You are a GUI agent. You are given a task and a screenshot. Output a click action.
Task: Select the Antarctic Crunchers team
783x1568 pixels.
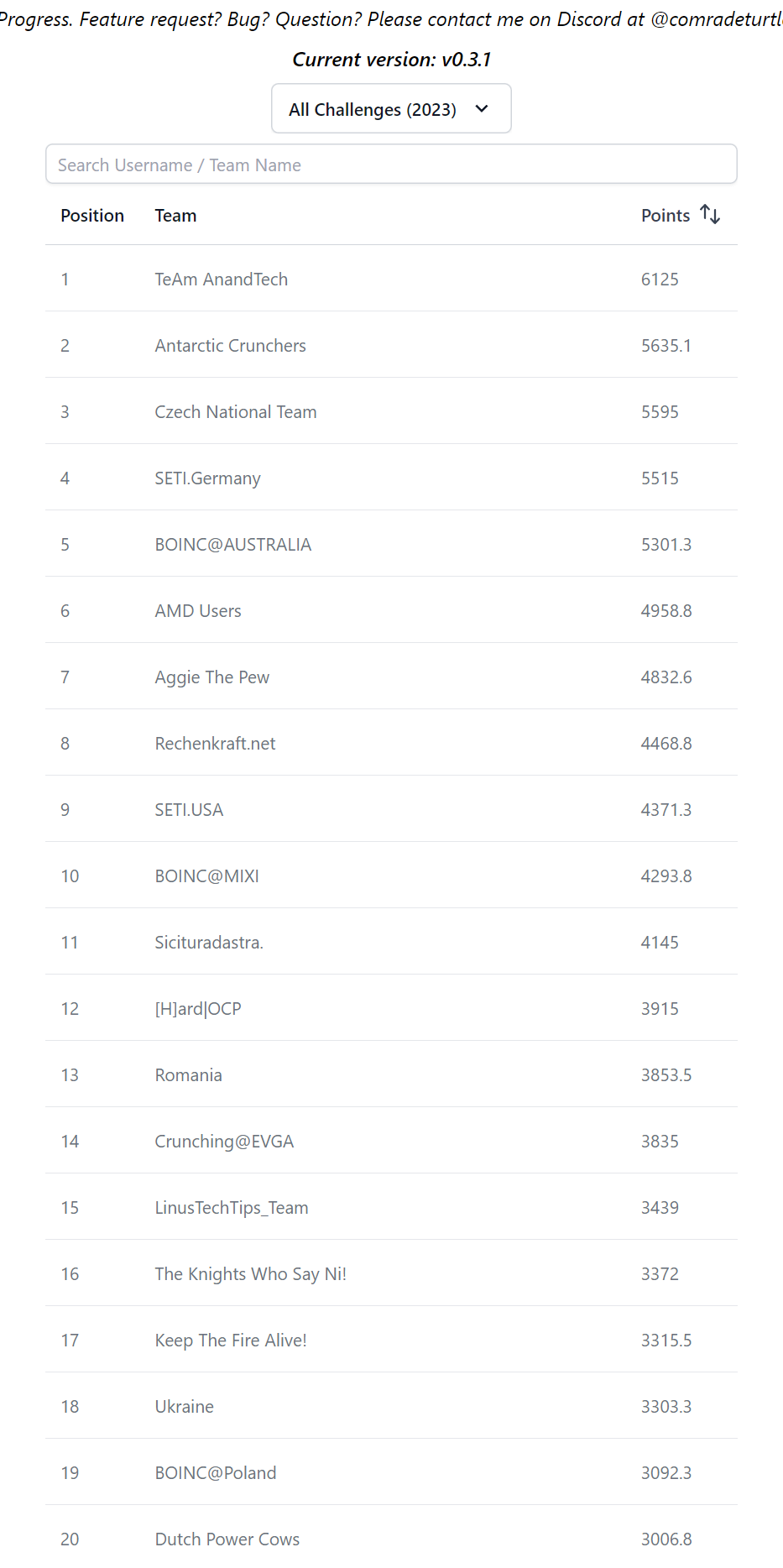(230, 346)
